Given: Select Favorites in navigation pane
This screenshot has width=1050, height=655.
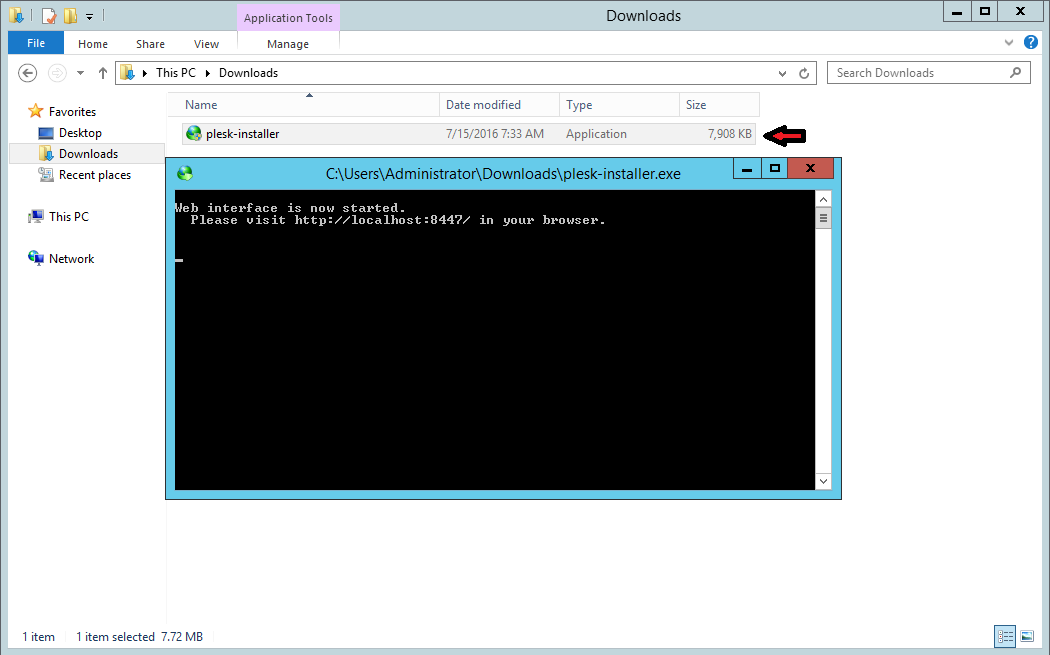Looking at the screenshot, I should [72, 112].
